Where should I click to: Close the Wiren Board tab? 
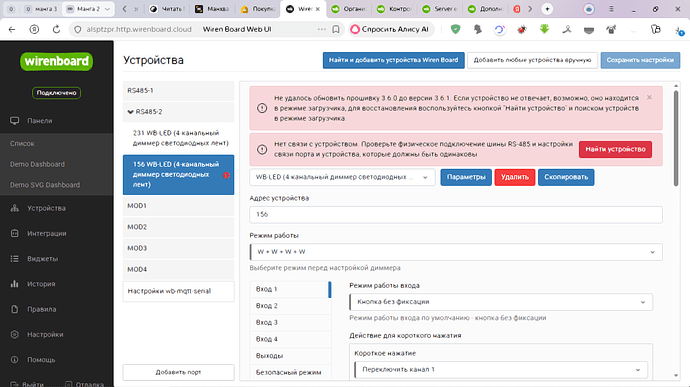tap(318, 9)
